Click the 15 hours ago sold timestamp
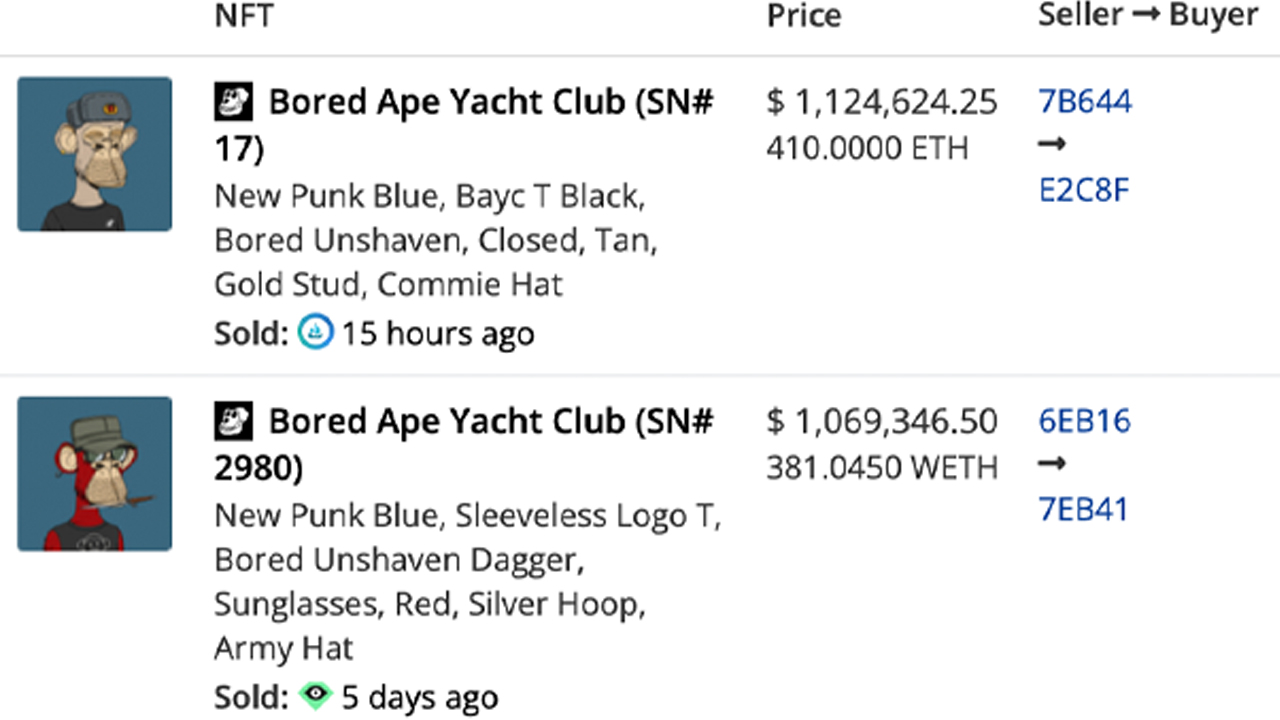The width and height of the screenshot is (1280, 720). (x=438, y=334)
